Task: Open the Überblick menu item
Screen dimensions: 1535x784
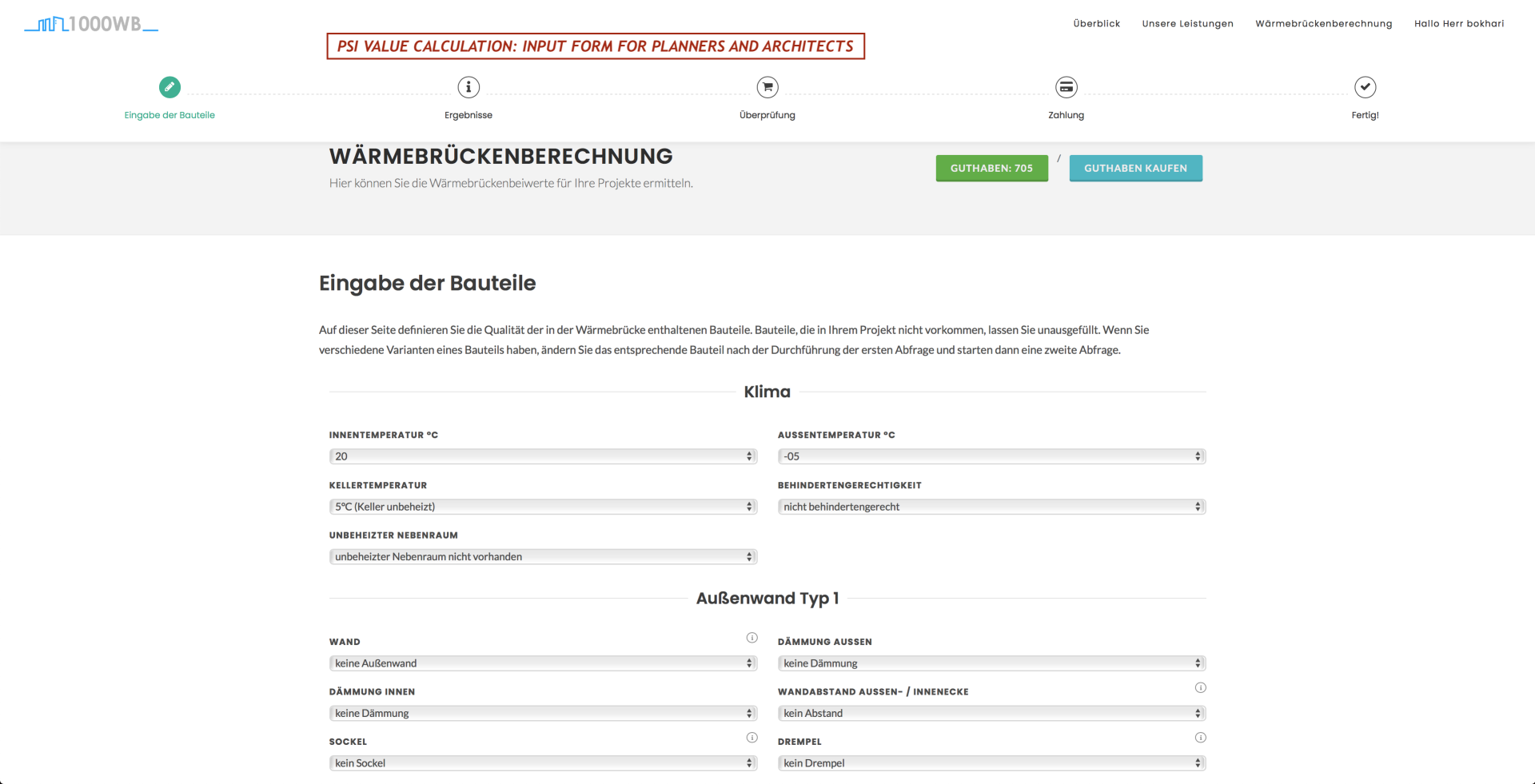Action: pos(1096,24)
